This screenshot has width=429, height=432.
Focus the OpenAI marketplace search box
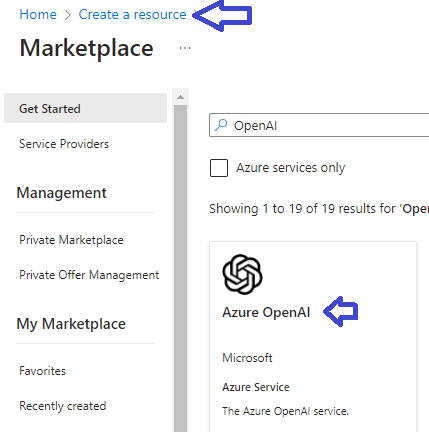click(319, 125)
